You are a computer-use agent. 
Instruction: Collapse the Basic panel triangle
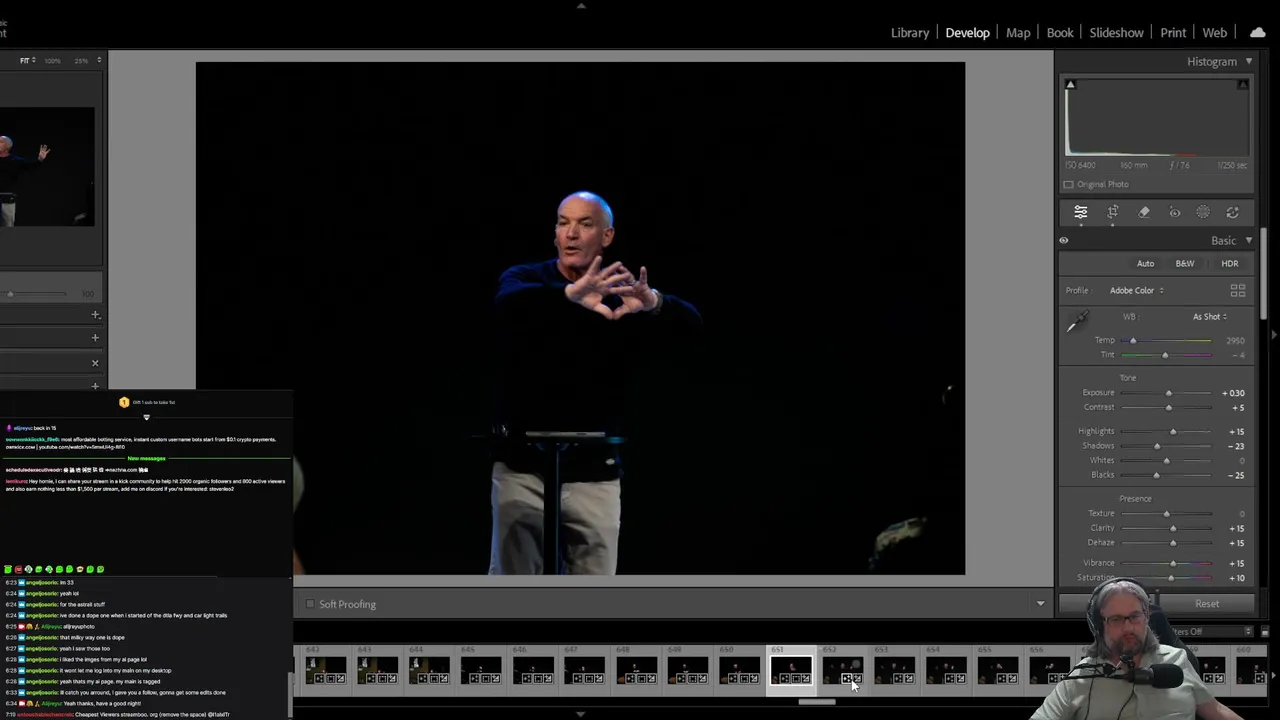[1249, 241]
